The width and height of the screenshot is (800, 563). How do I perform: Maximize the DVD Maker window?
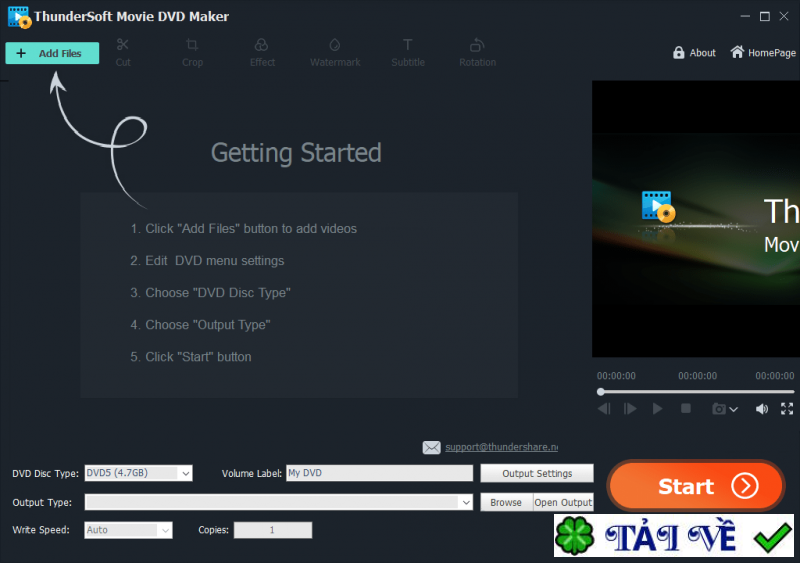click(764, 16)
